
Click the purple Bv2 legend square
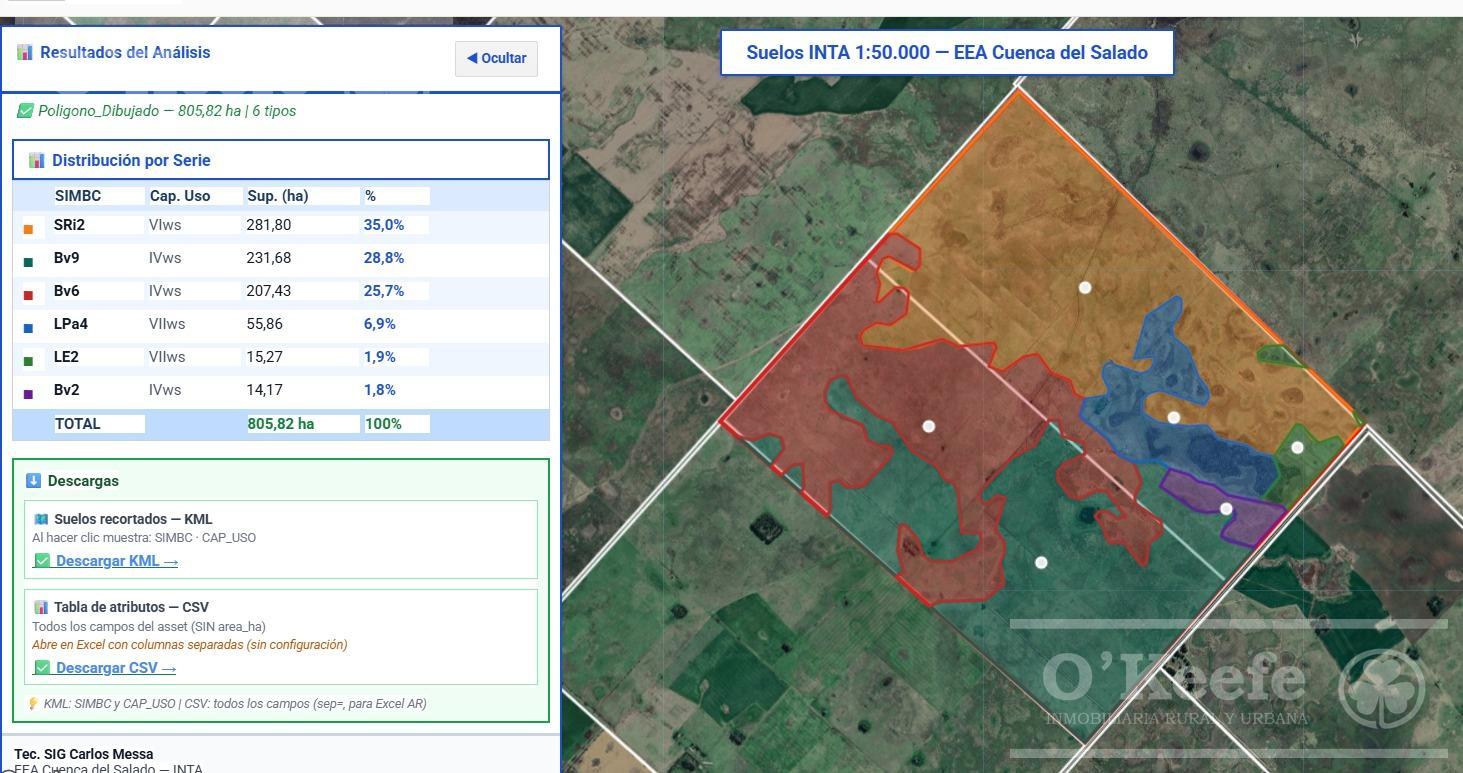(28, 394)
